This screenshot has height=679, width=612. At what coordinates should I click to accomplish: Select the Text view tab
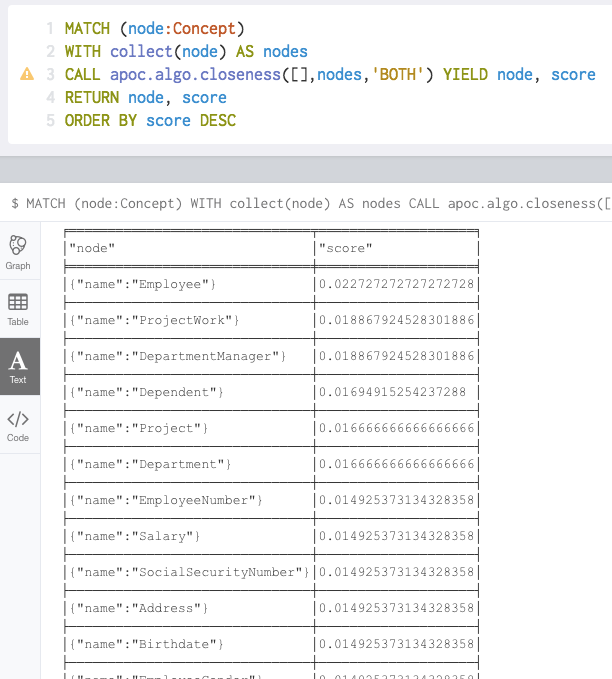tap(19, 367)
